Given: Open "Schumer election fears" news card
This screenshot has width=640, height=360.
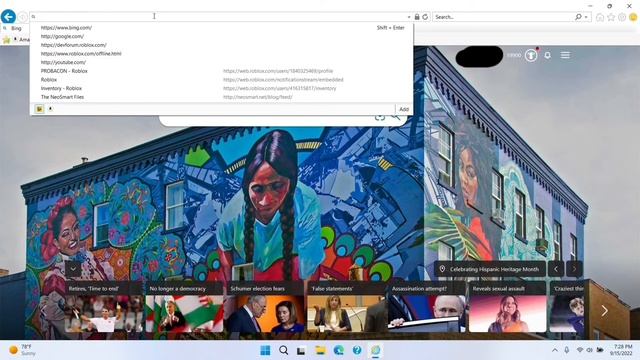Looking at the screenshot, I should tap(265, 307).
